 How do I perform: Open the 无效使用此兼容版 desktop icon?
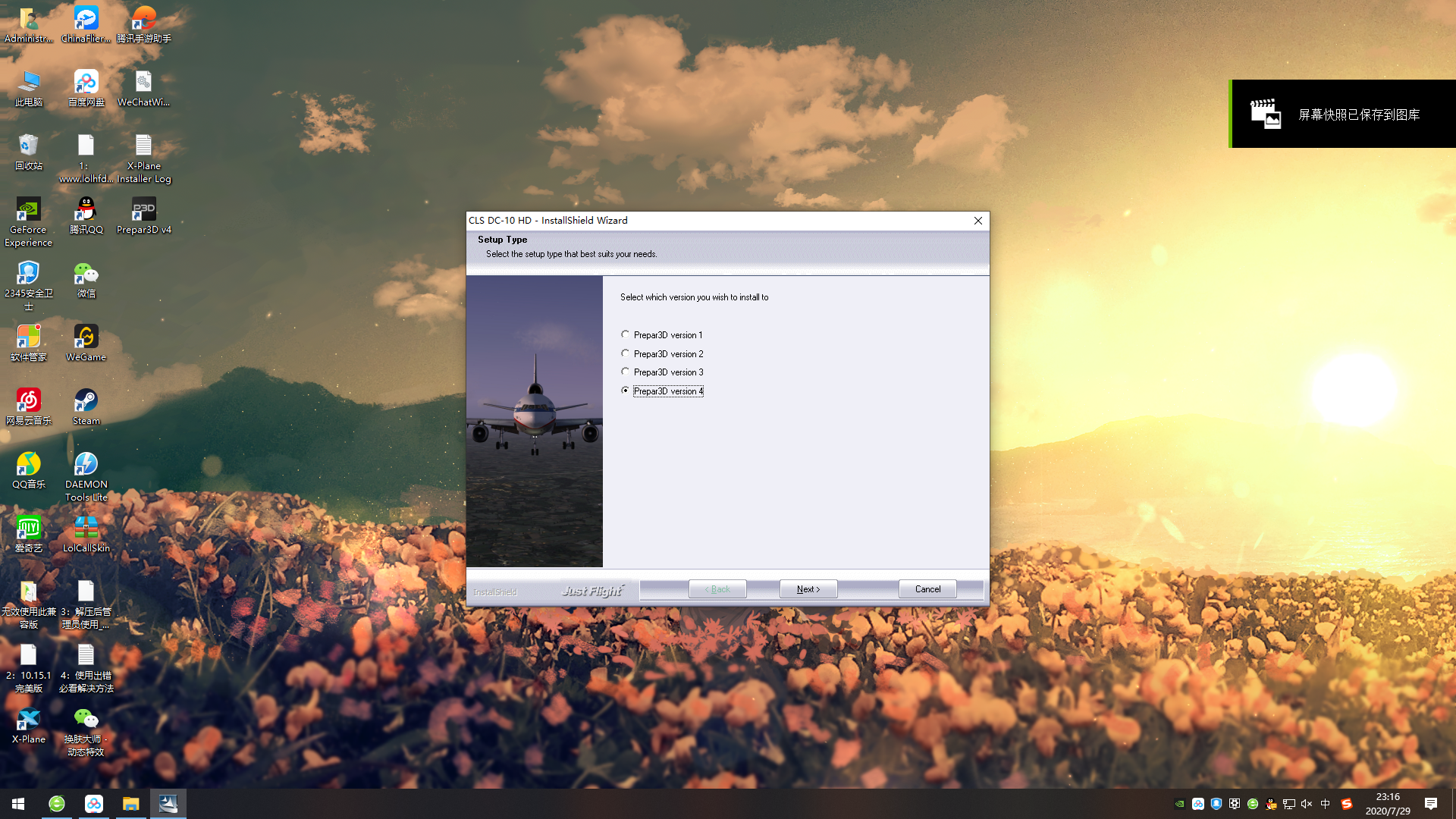(x=28, y=604)
